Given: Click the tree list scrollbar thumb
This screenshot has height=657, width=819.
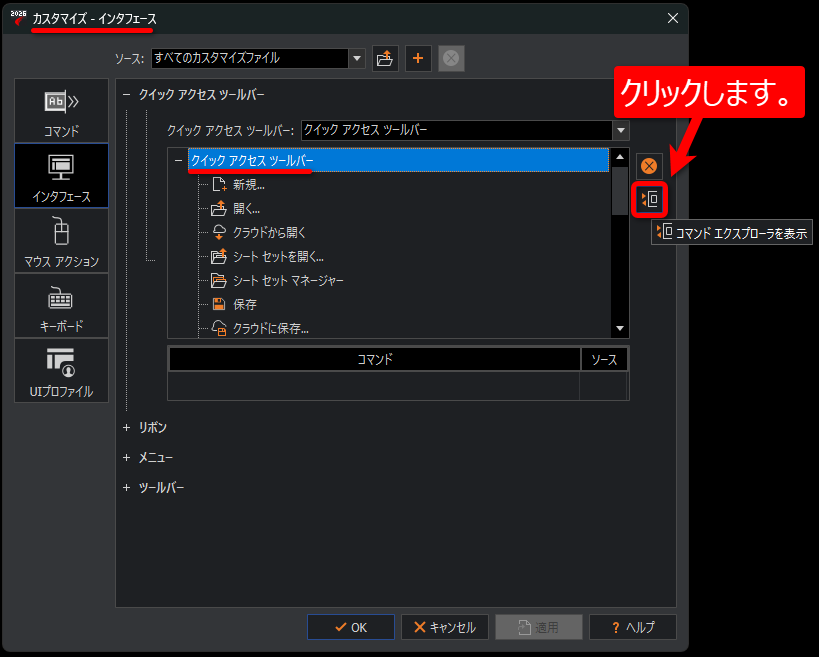Looking at the screenshot, I should [x=620, y=191].
